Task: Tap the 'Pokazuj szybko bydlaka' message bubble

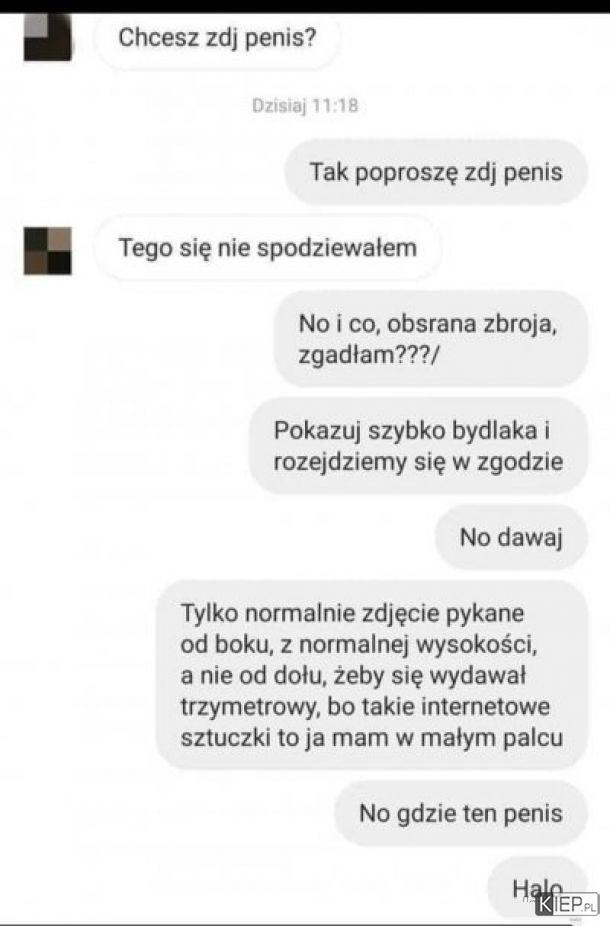Action: 419,446
